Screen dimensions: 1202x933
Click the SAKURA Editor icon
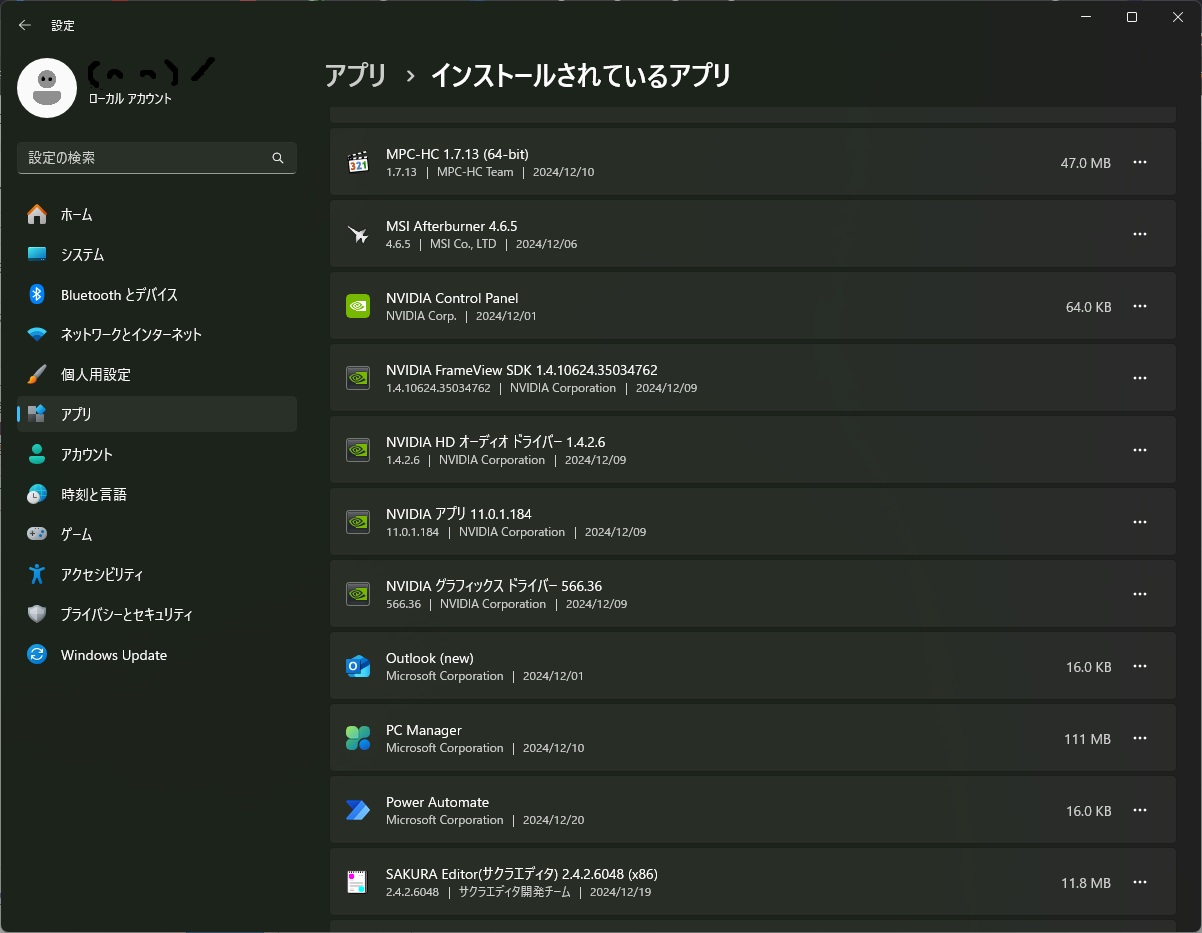coord(358,882)
